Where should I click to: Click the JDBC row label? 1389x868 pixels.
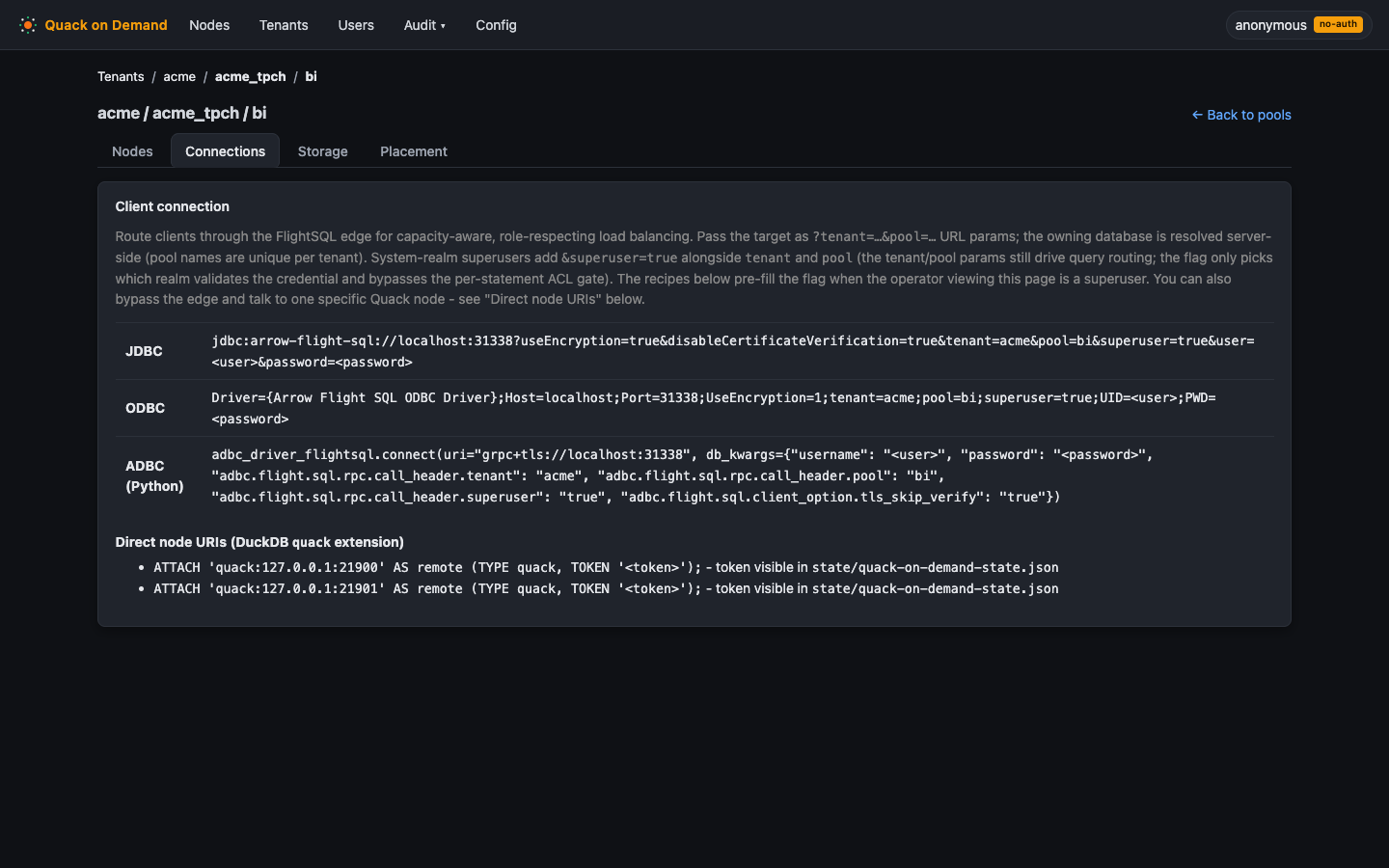click(x=144, y=351)
